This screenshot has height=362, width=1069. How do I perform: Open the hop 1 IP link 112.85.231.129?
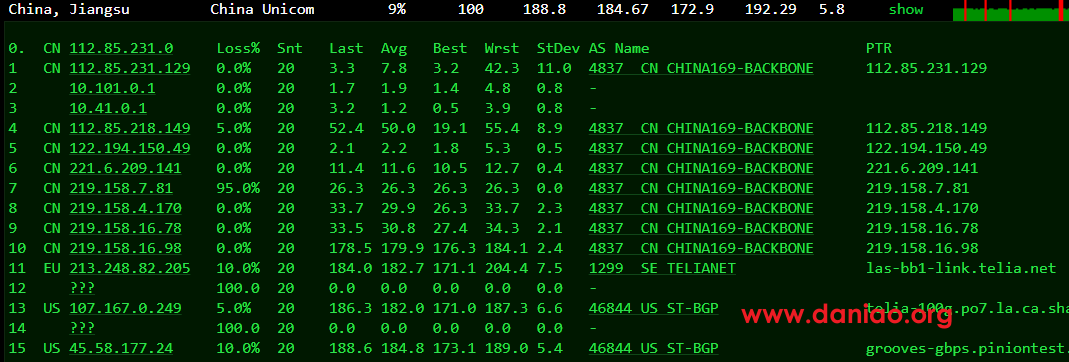click(130, 68)
